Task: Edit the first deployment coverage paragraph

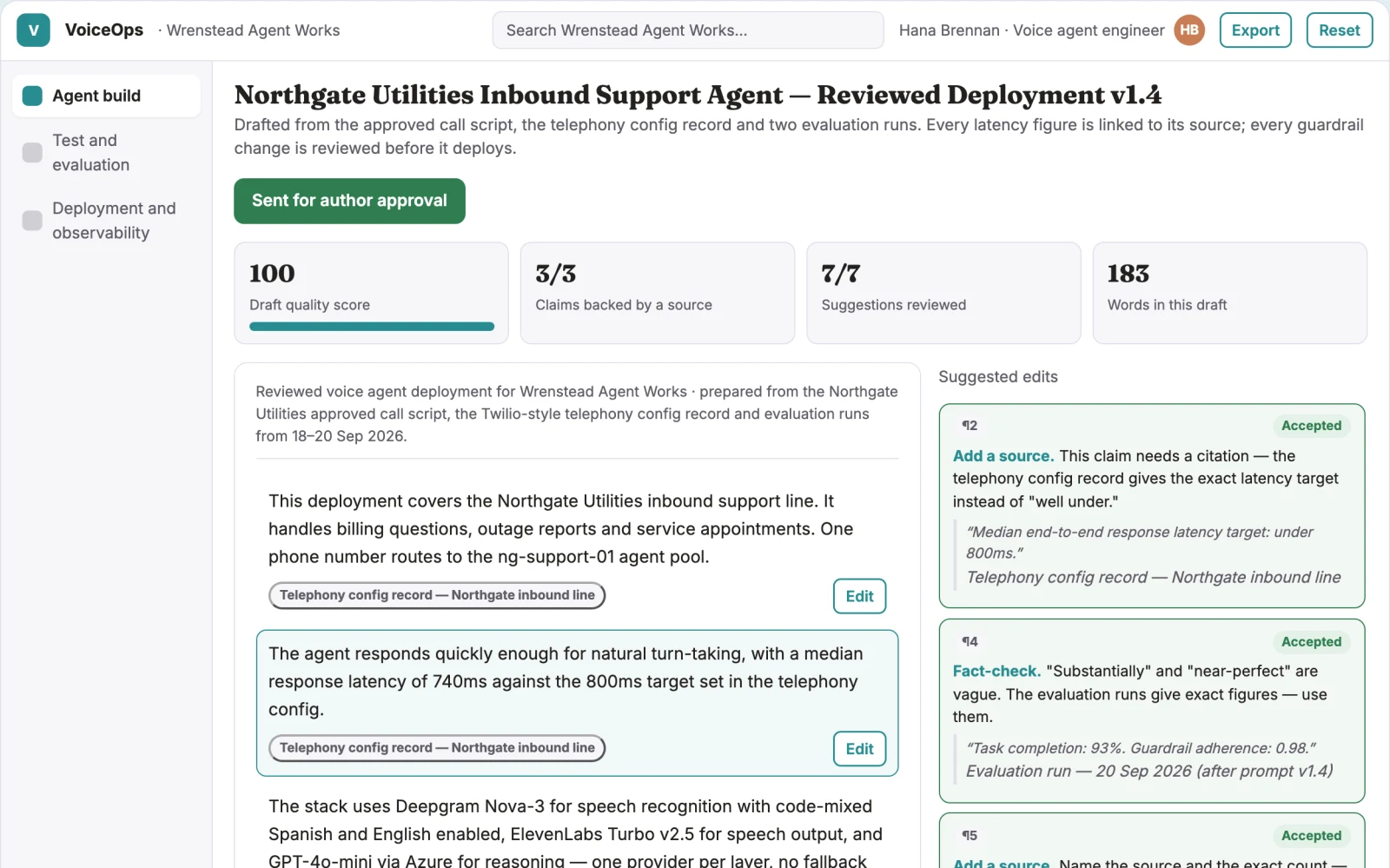Action: pyautogui.click(x=859, y=596)
